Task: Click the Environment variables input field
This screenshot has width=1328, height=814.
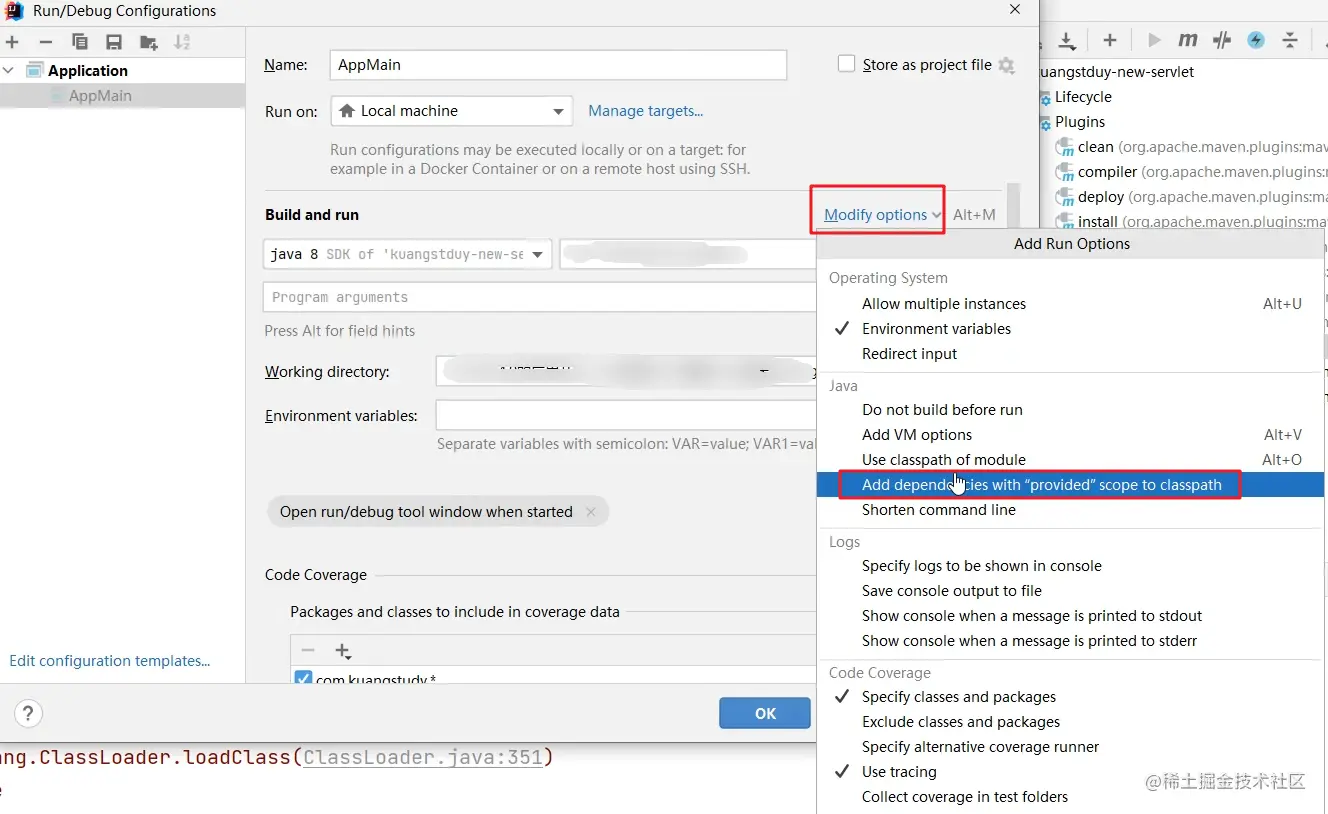Action: point(626,416)
